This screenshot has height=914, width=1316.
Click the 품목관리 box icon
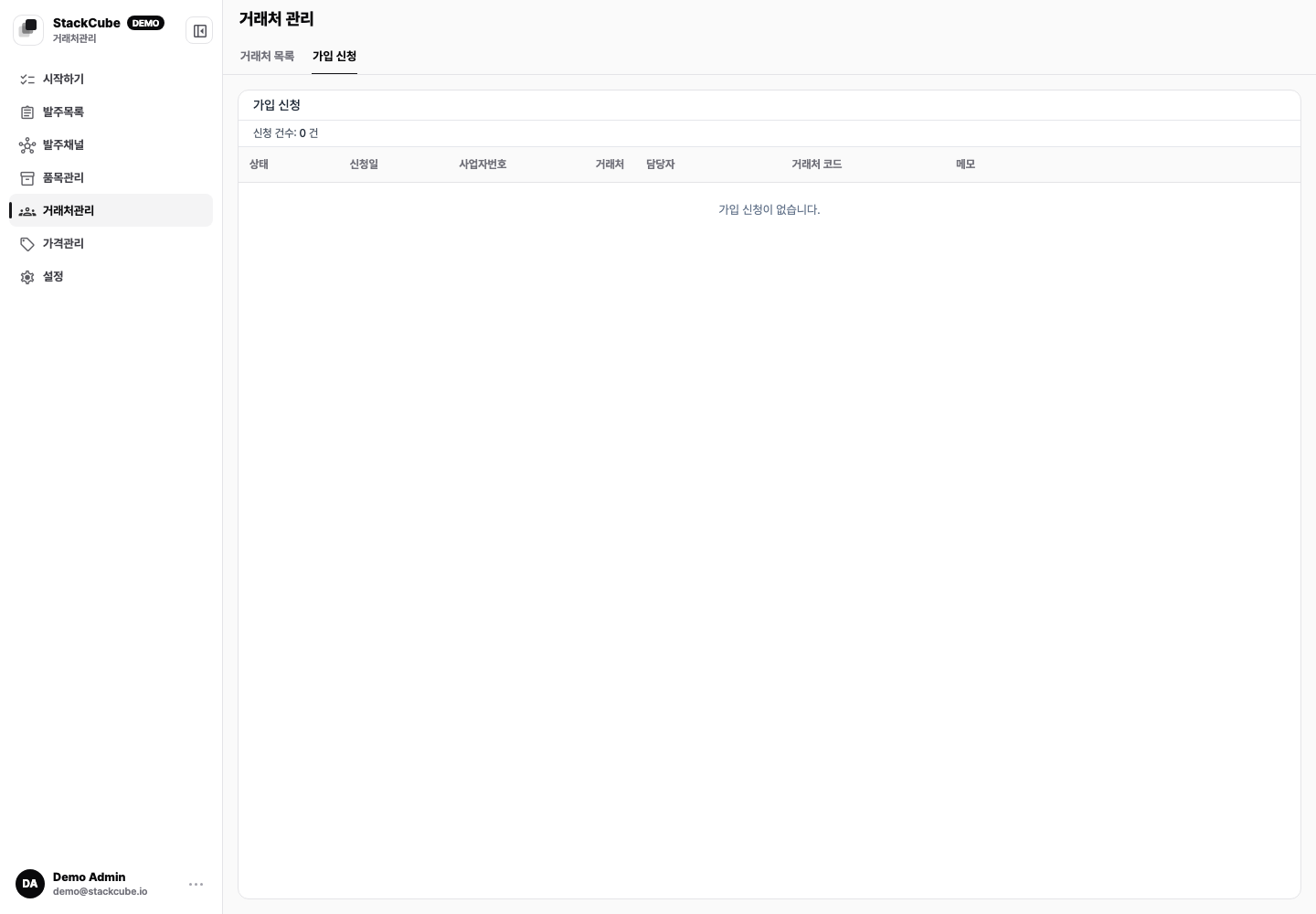pos(27,178)
